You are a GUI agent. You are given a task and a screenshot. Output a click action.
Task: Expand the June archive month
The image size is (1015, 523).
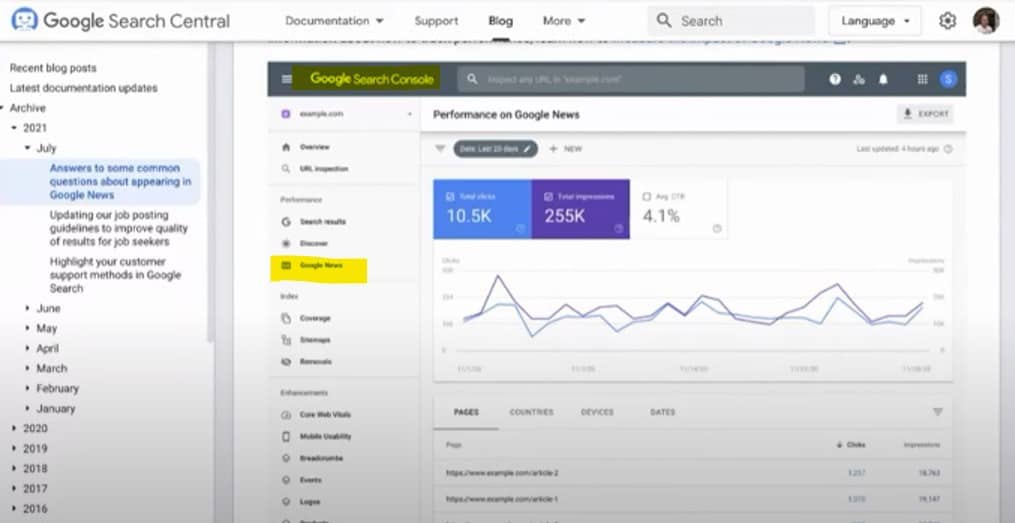pyautogui.click(x=27, y=308)
